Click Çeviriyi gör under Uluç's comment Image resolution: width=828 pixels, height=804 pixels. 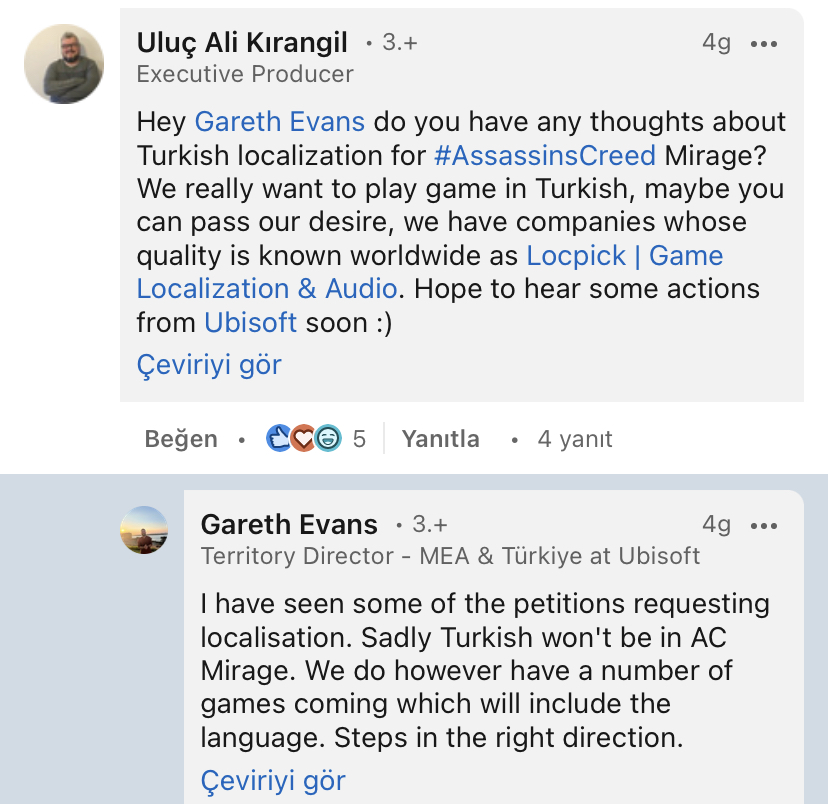point(209,365)
